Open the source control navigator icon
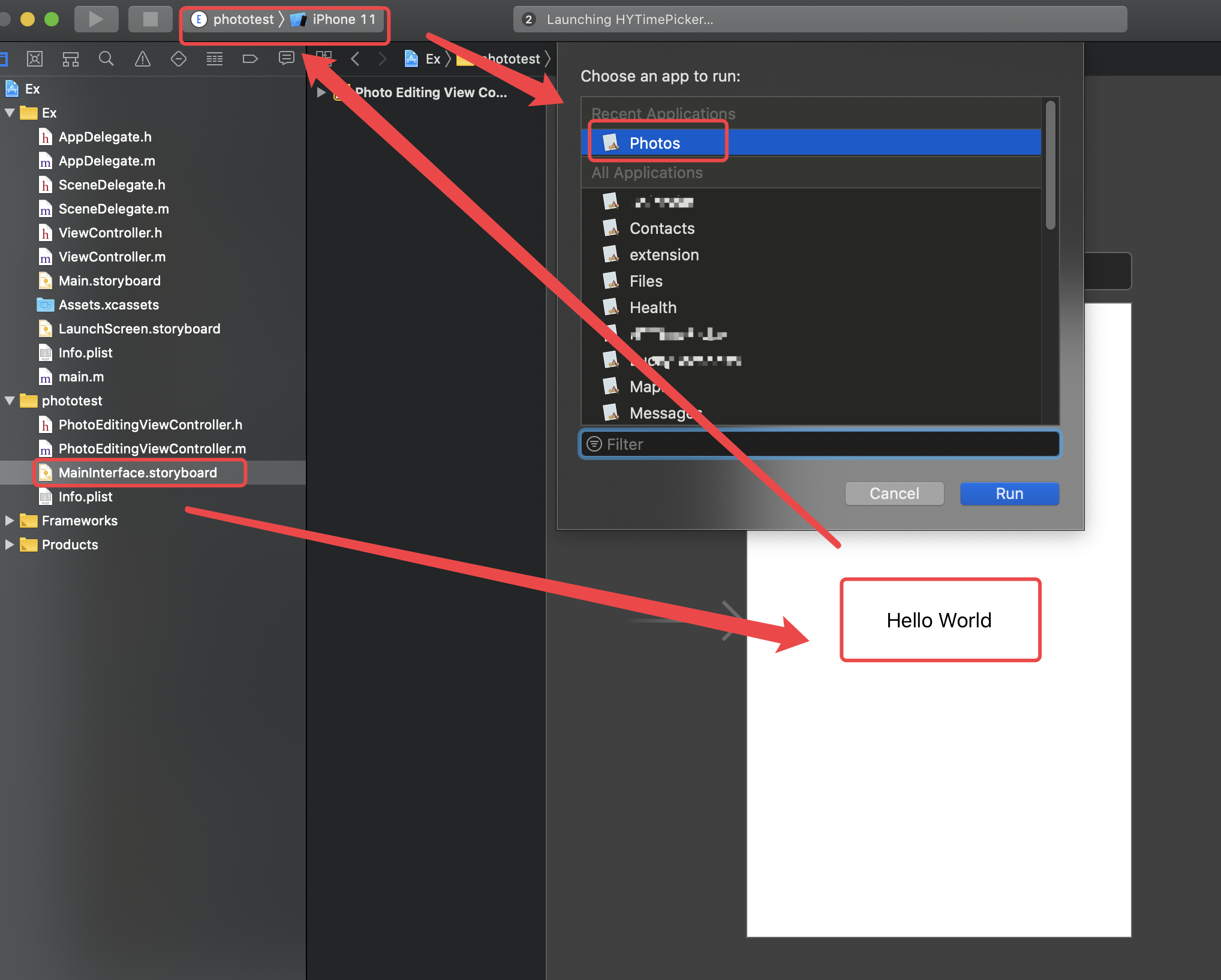The width and height of the screenshot is (1221, 980). 35,59
